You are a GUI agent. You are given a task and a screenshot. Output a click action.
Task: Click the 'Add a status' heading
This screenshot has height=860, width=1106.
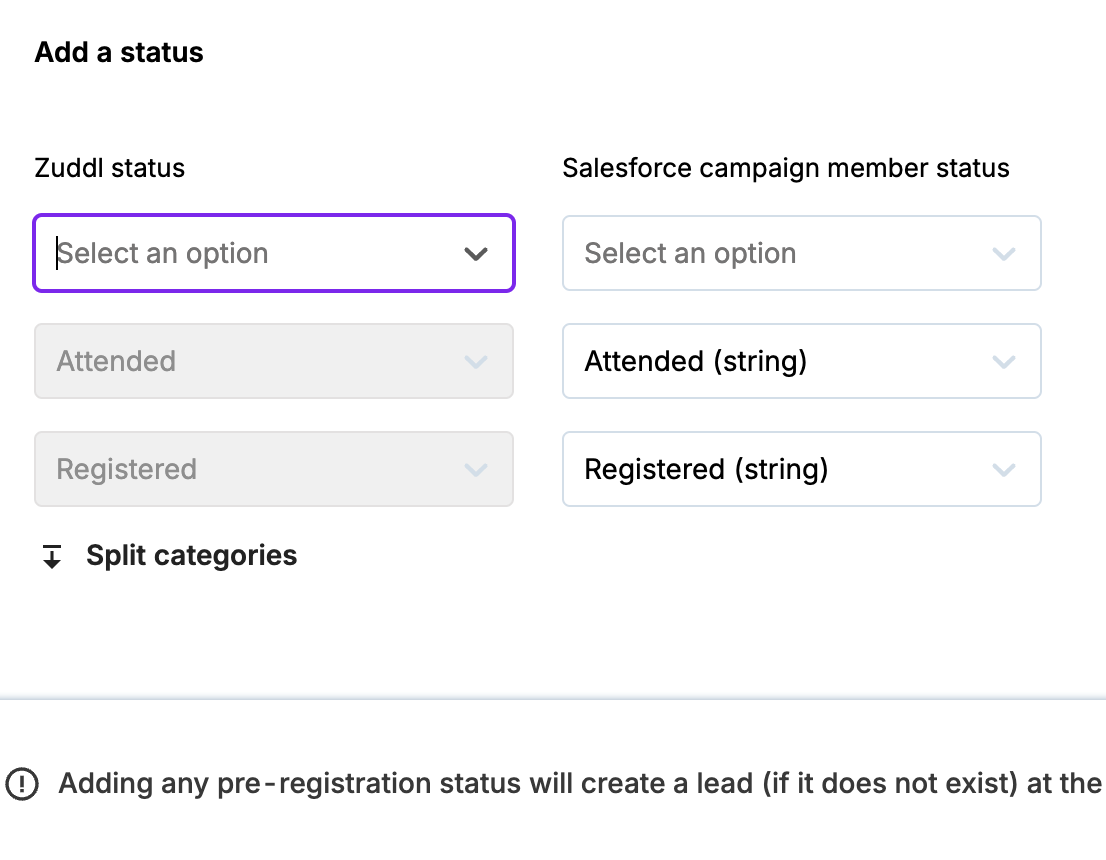(119, 53)
